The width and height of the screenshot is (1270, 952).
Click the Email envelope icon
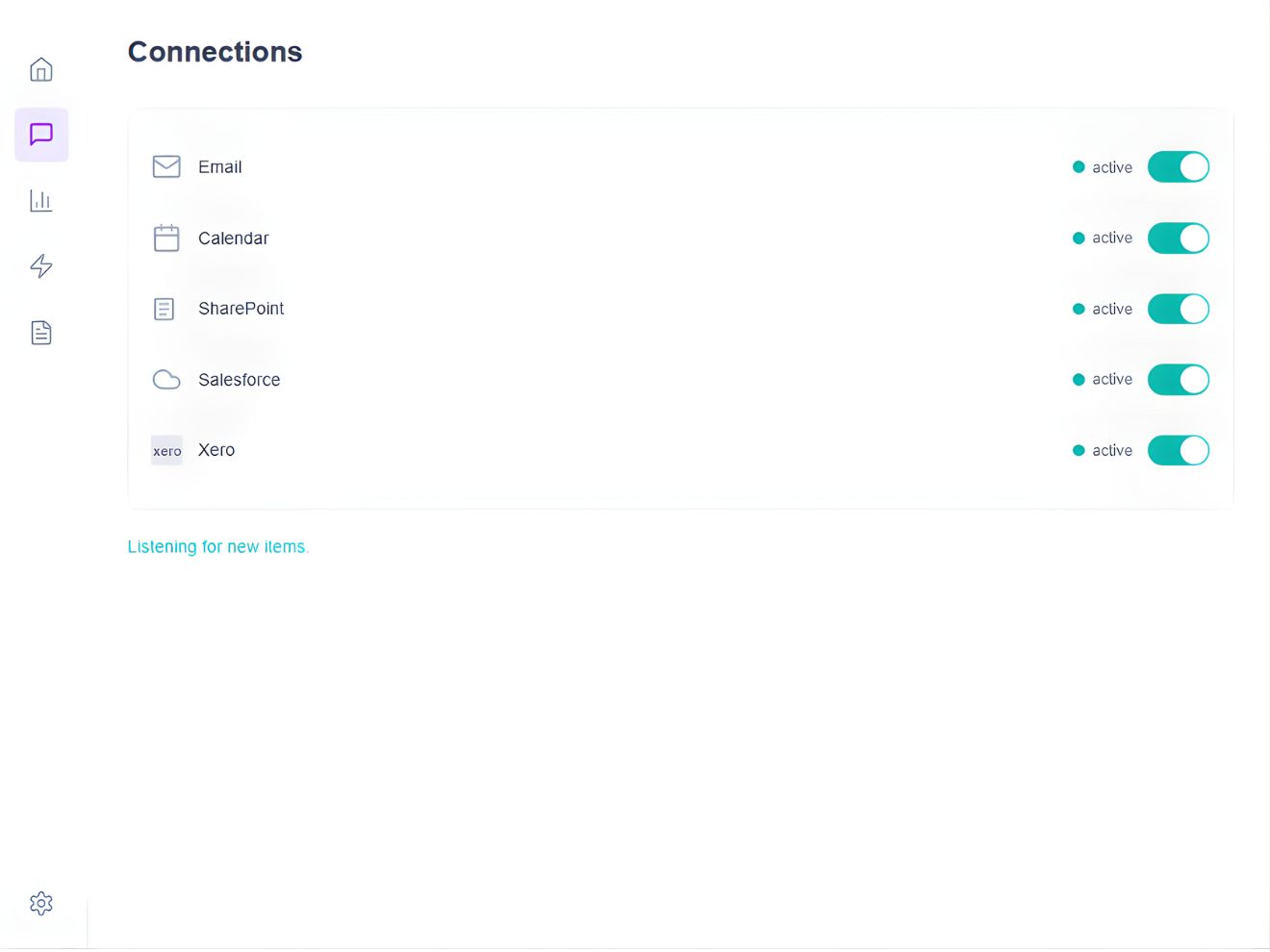pos(166,167)
